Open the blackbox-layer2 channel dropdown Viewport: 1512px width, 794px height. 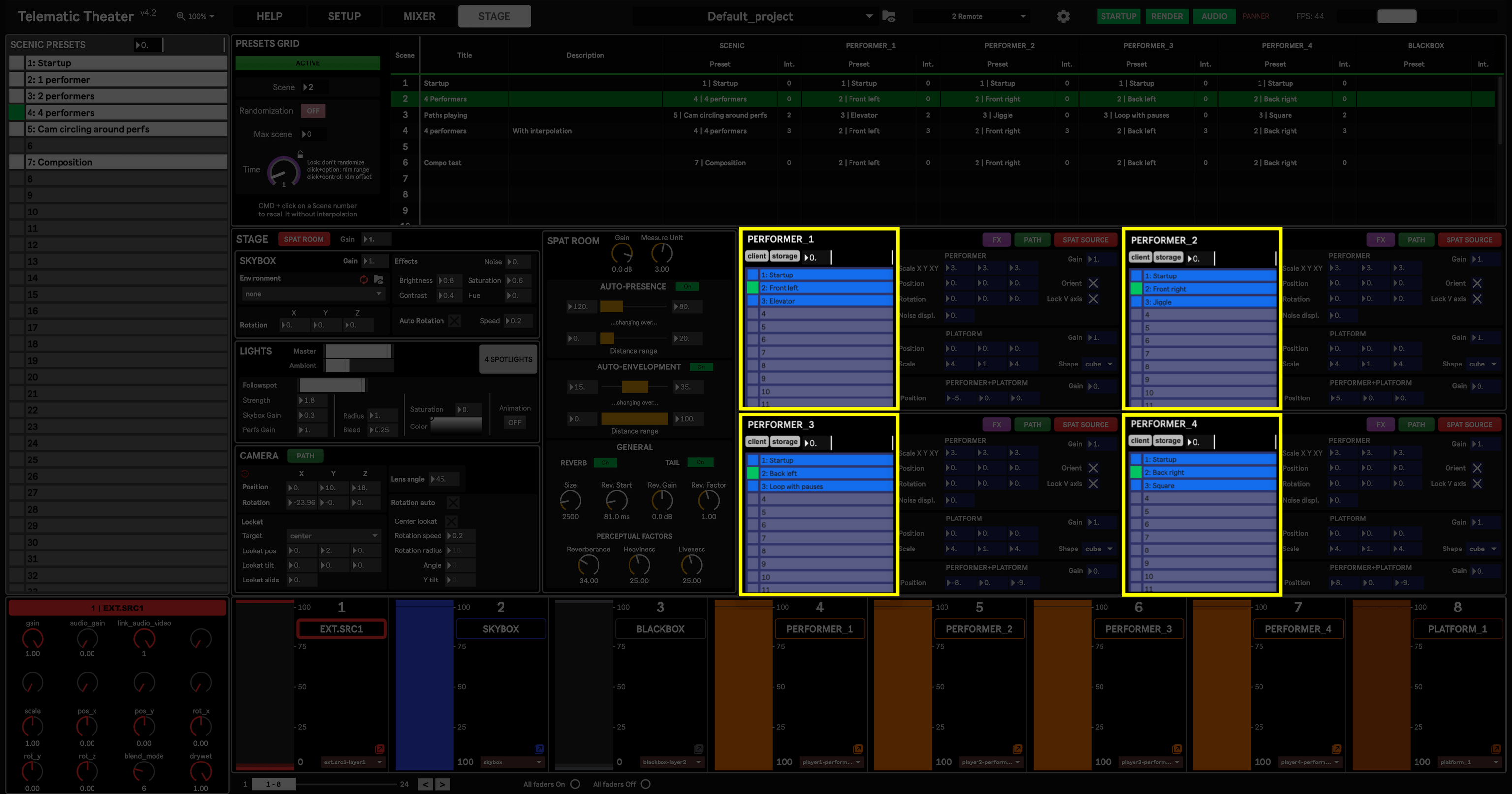(671, 763)
